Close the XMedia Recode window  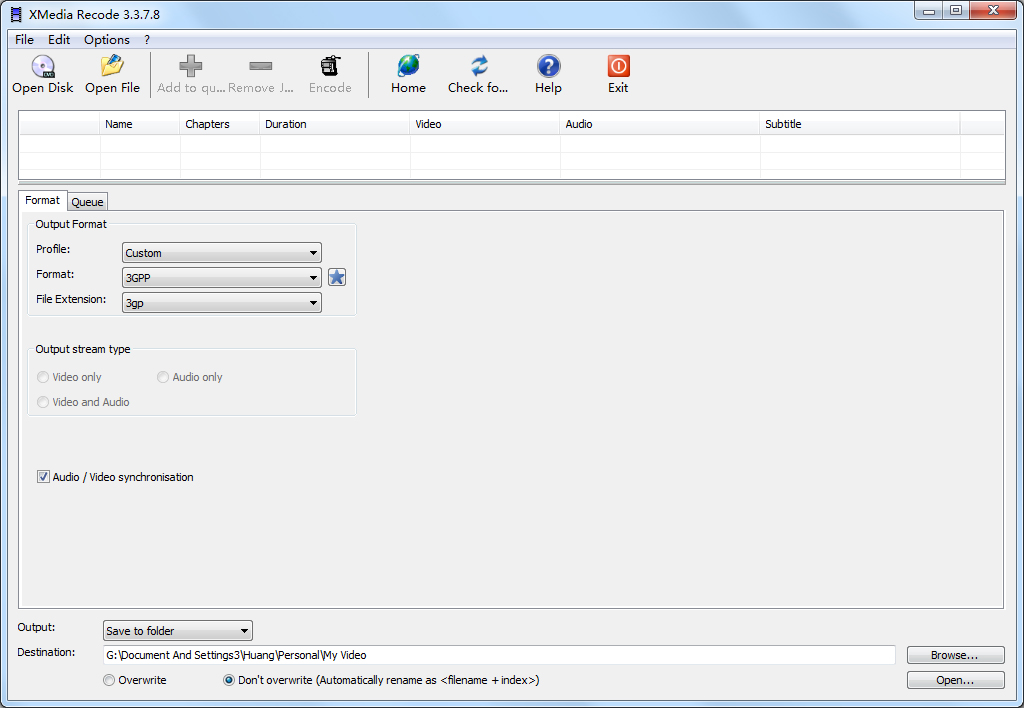[993, 10]
